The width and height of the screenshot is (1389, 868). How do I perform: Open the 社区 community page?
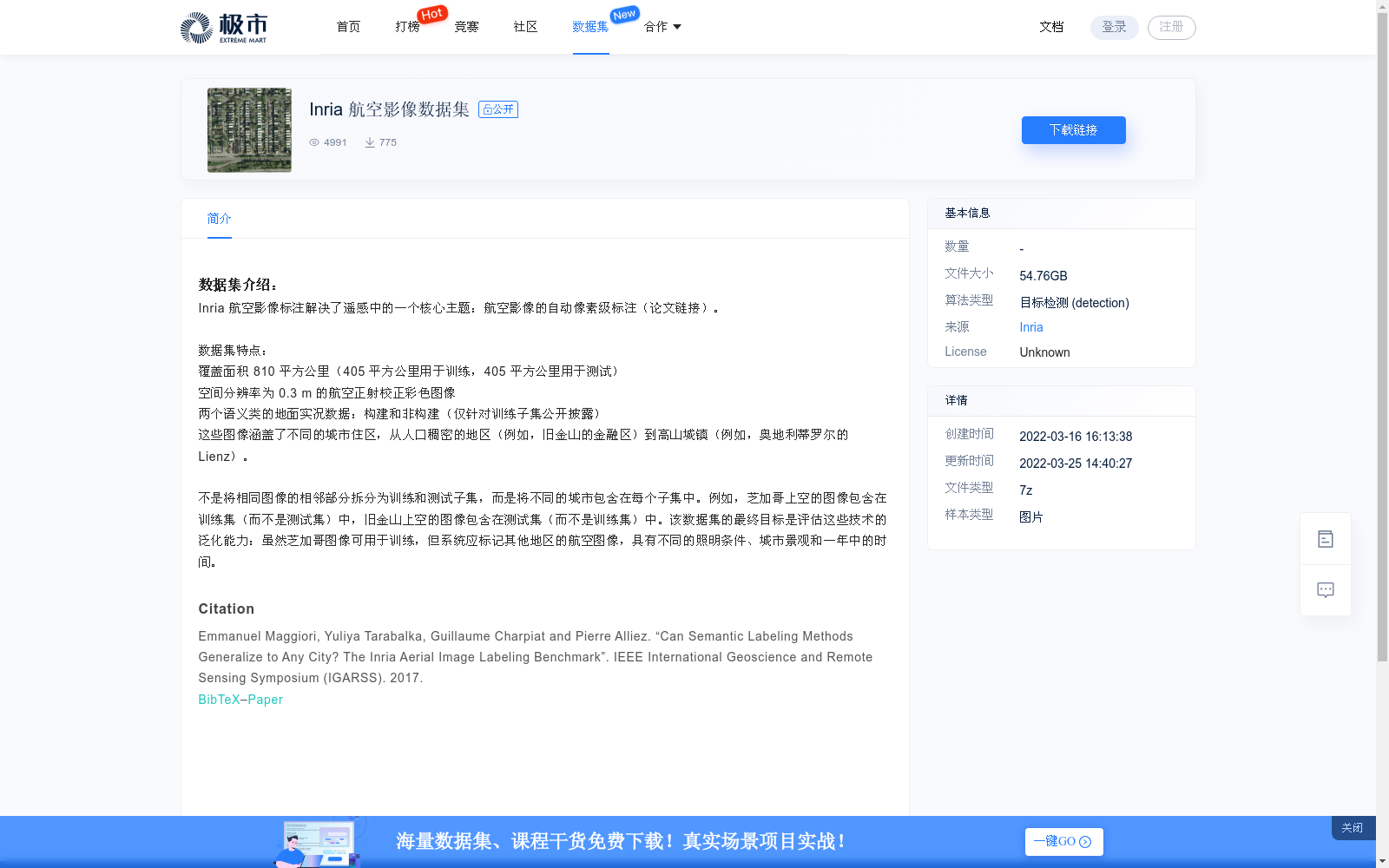pos(525,27)
